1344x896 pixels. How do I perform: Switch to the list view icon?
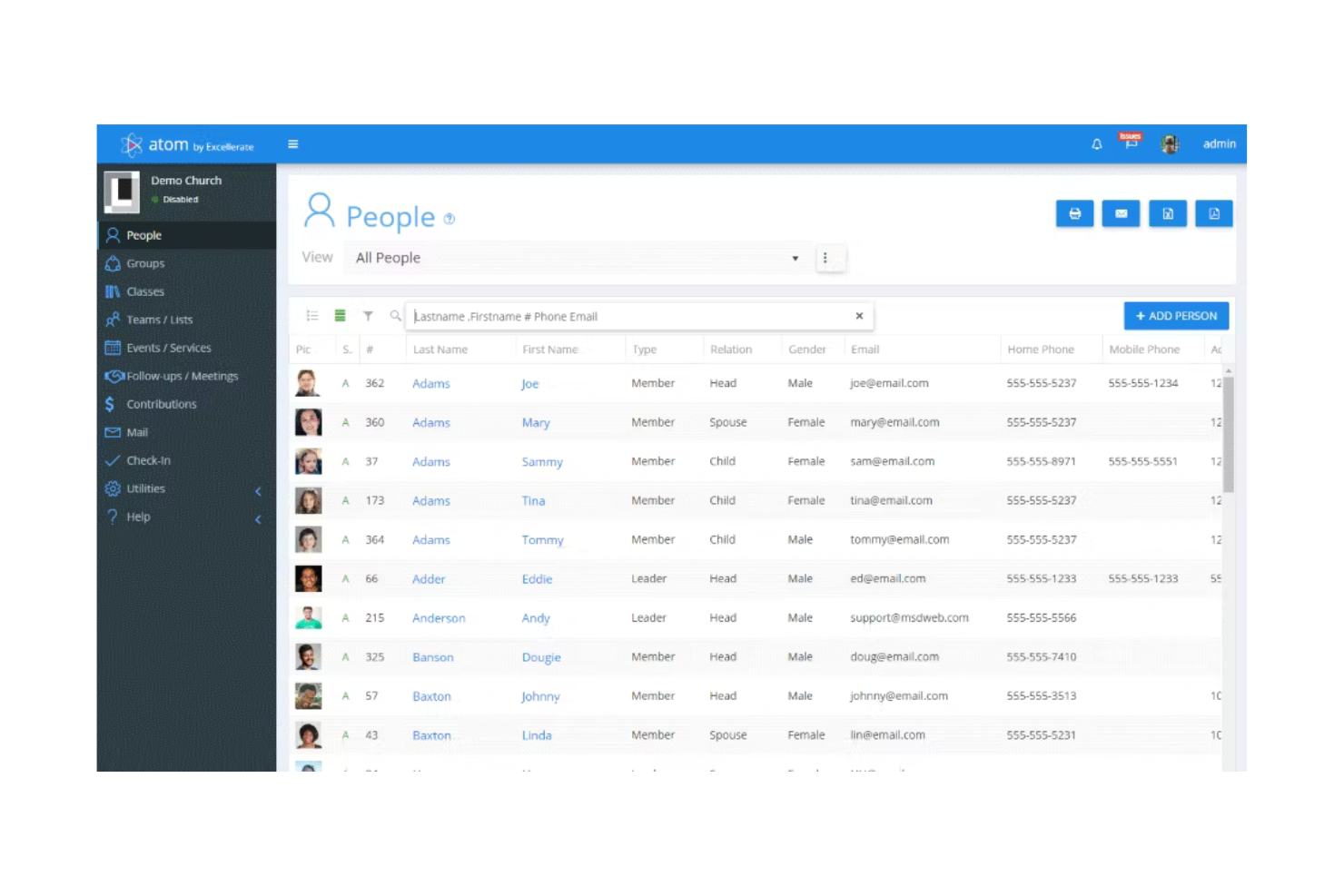pyautogui.click(x=312, y=316)
